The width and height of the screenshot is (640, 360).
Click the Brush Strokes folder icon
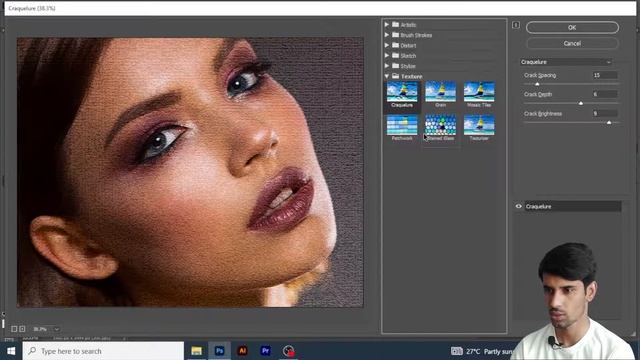pos(396,35)
